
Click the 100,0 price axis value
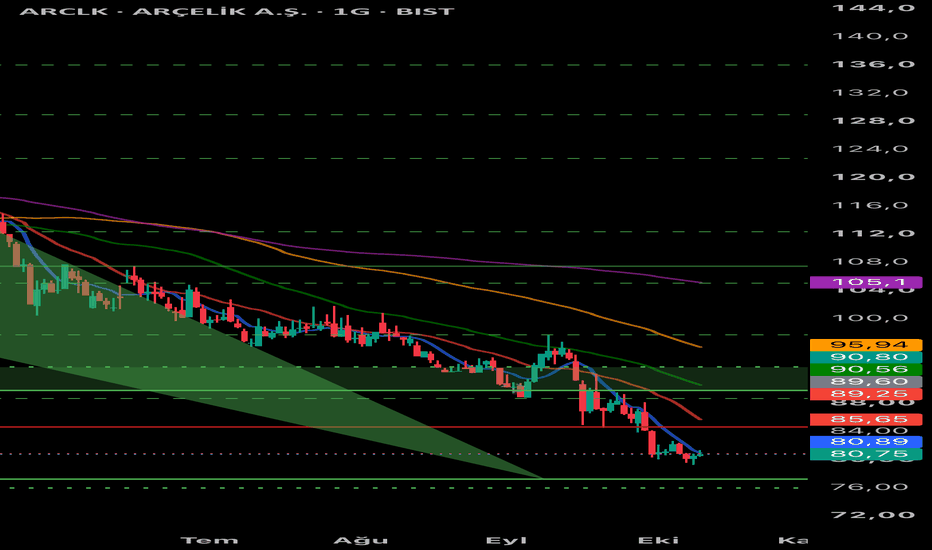[871, 318]
